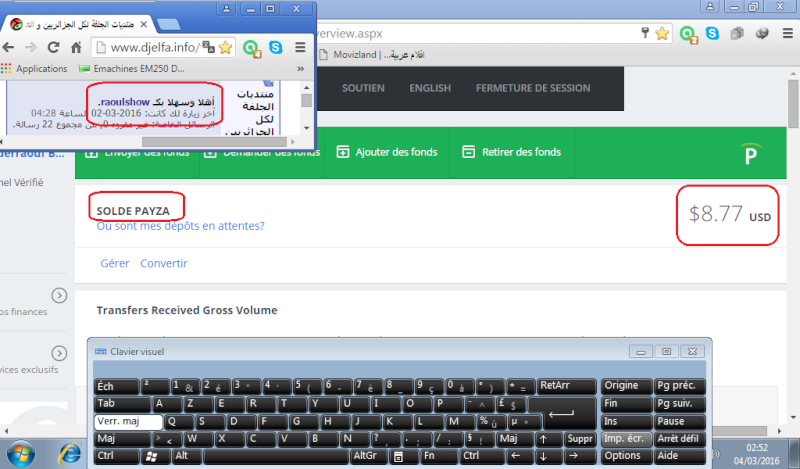Click RetArr backspace key
Screen dimensions: 800x469
[x=567, y=386]
